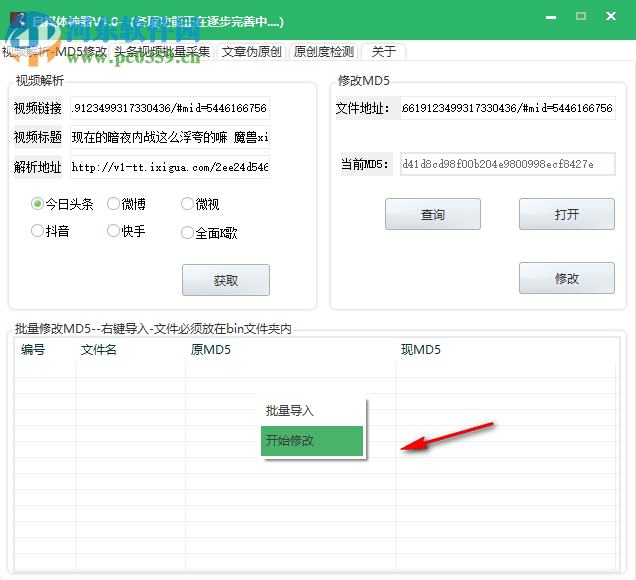Click the 视频标题 text field
The image size is (636, 580).
click(170, 137)
